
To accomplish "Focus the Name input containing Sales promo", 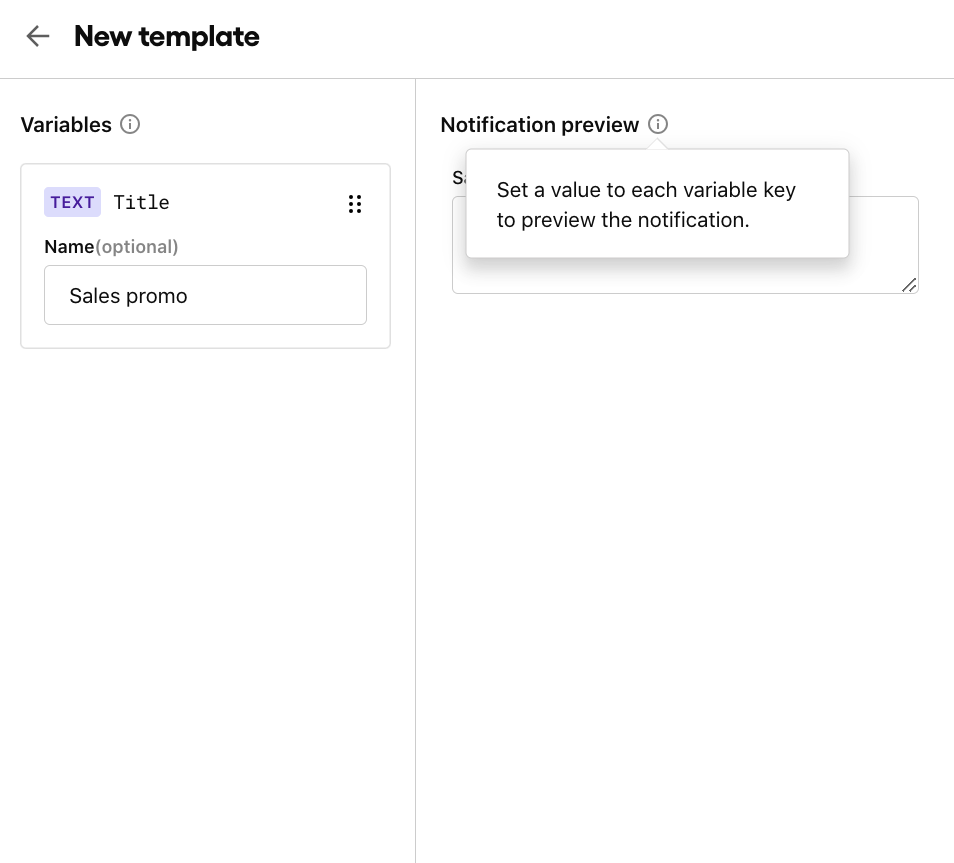I will point(205,296).
